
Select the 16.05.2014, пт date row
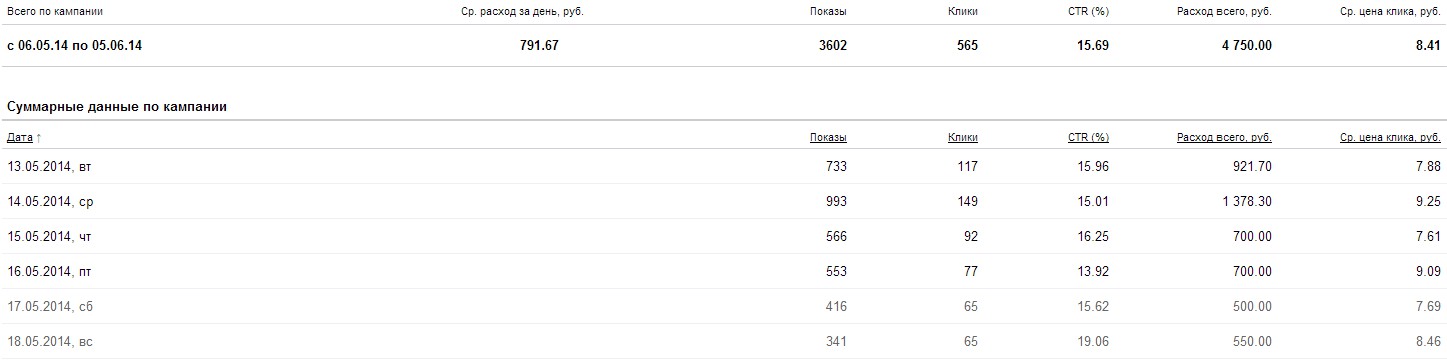point(723,271)
